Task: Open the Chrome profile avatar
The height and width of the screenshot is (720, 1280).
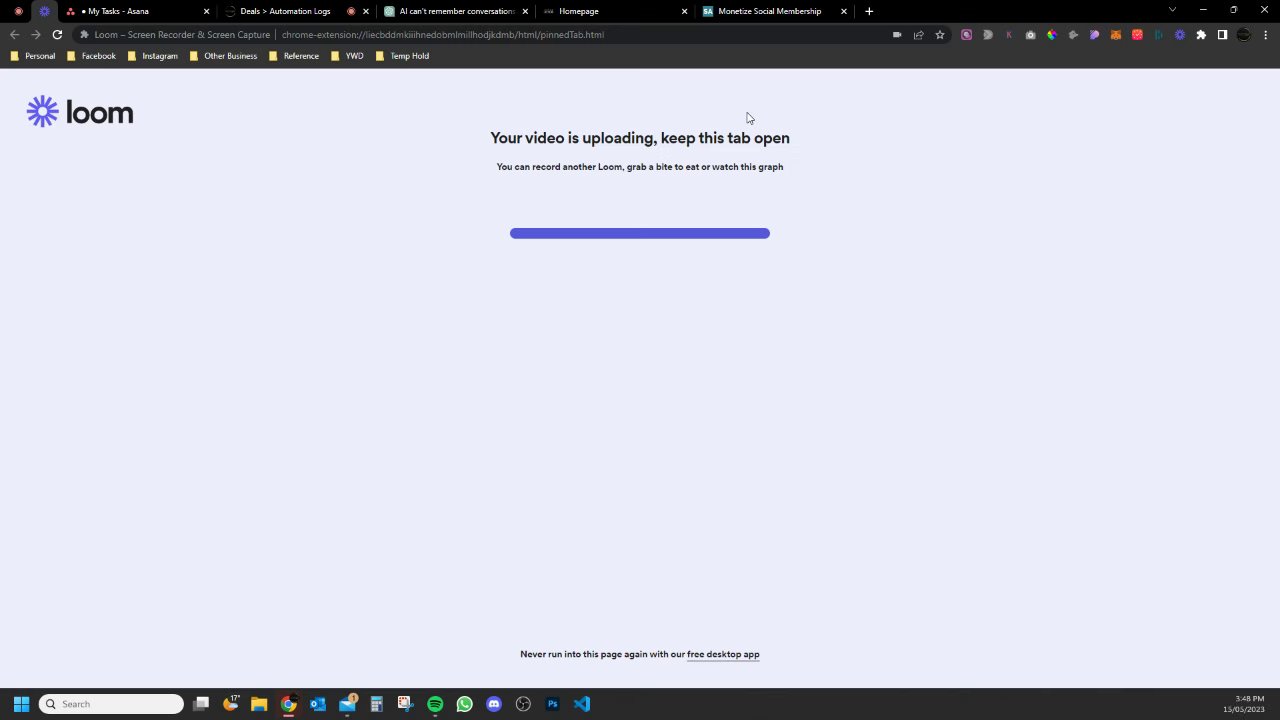Action: 1244,35
